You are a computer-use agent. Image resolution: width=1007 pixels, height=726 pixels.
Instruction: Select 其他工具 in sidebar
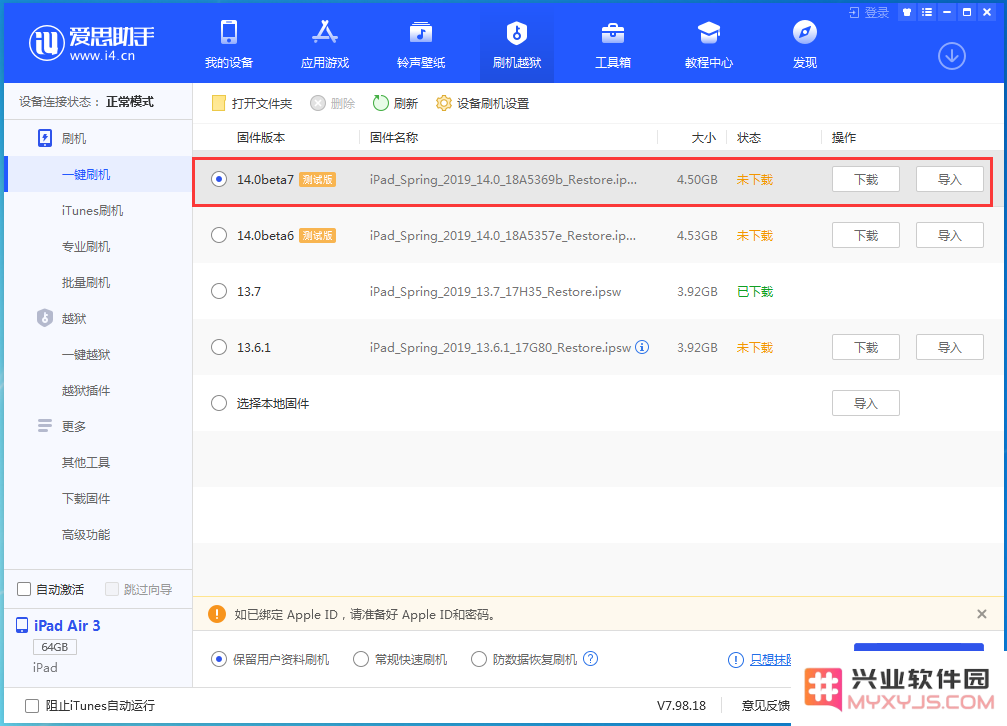click(86, 463)
